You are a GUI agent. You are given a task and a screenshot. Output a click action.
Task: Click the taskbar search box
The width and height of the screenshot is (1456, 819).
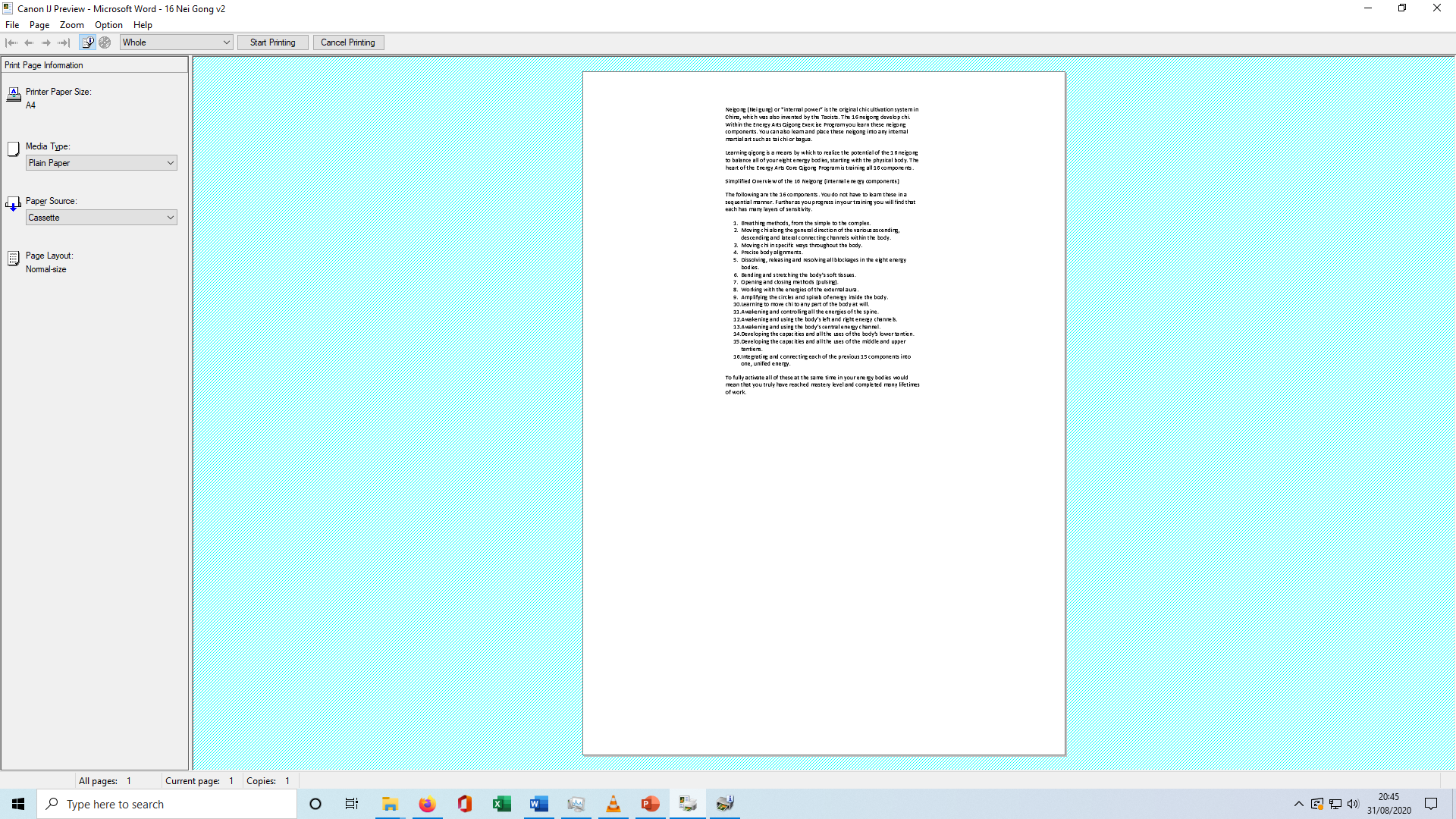click(x=167, y=804)
